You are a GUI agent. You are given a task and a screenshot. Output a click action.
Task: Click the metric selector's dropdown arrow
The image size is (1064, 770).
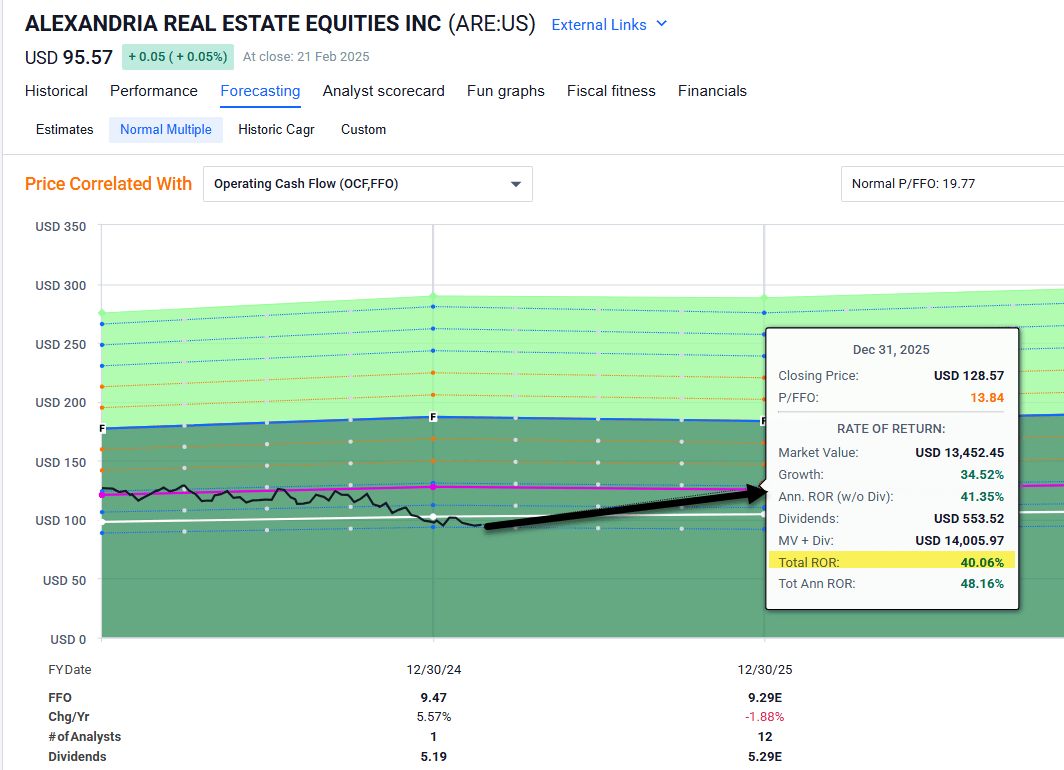point(516,184)
